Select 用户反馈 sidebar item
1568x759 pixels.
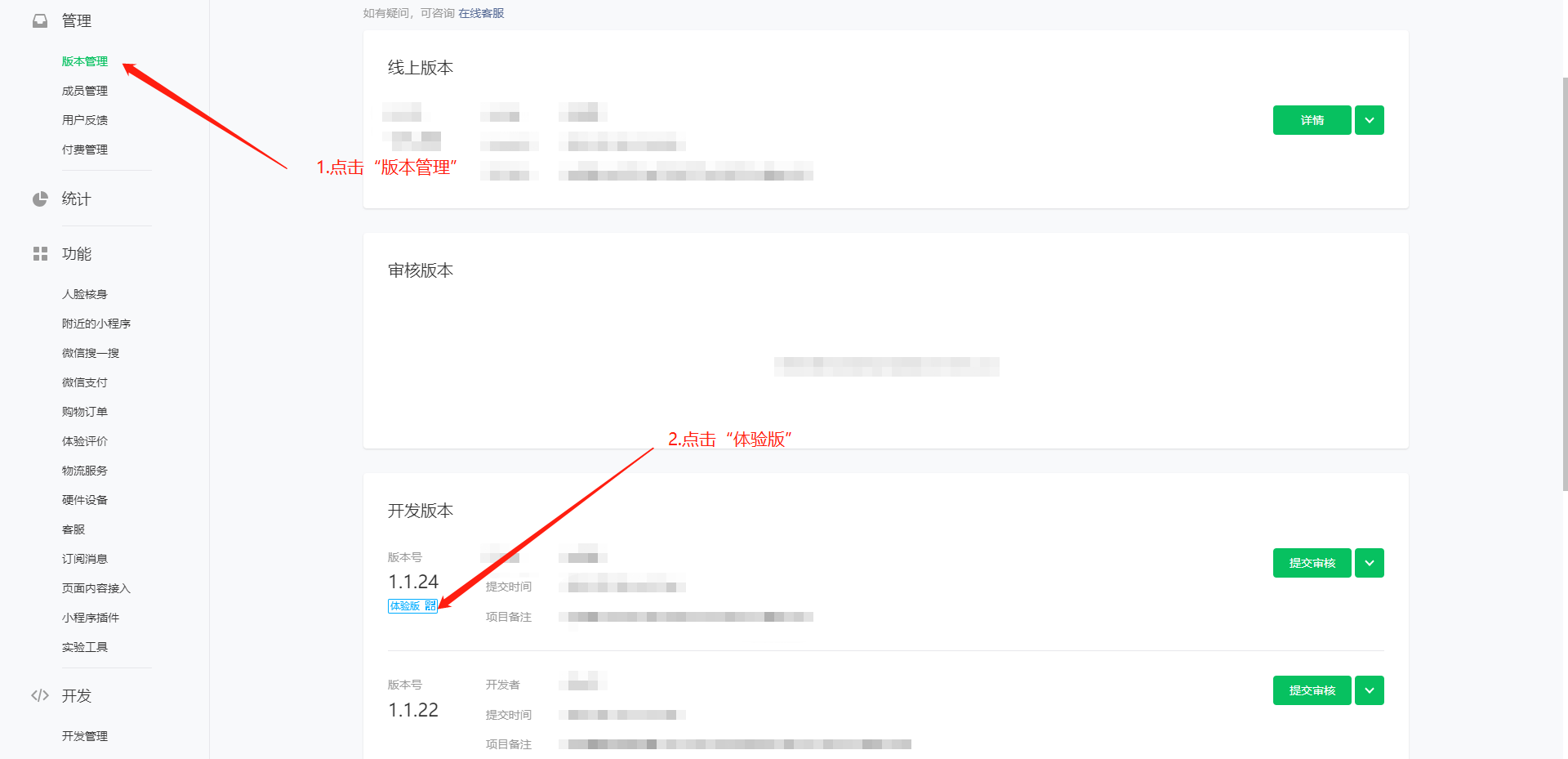[x=85, y=120]
